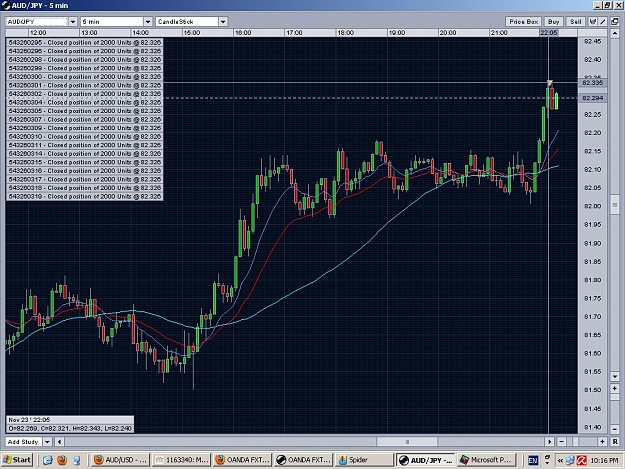Click closed position entry 643260295

click(x=85, y=42)
